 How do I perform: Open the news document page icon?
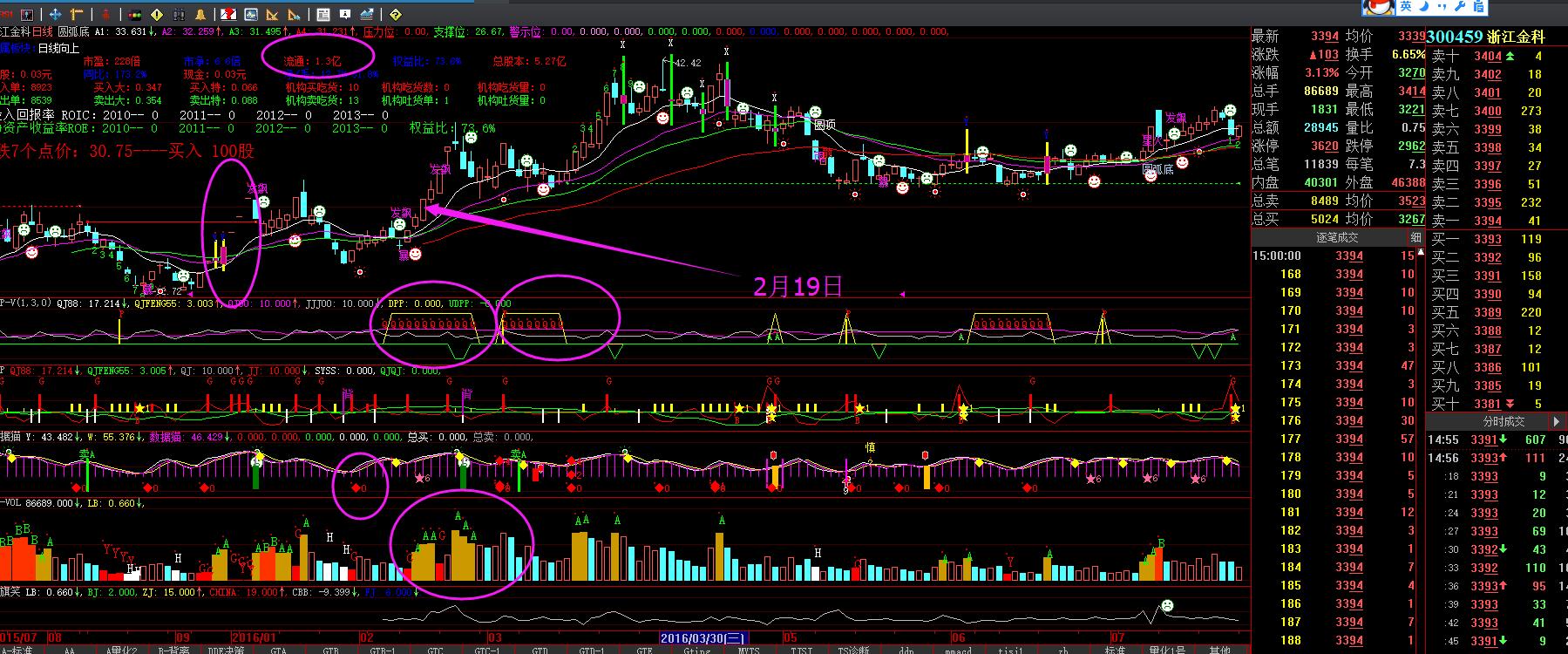323,15
